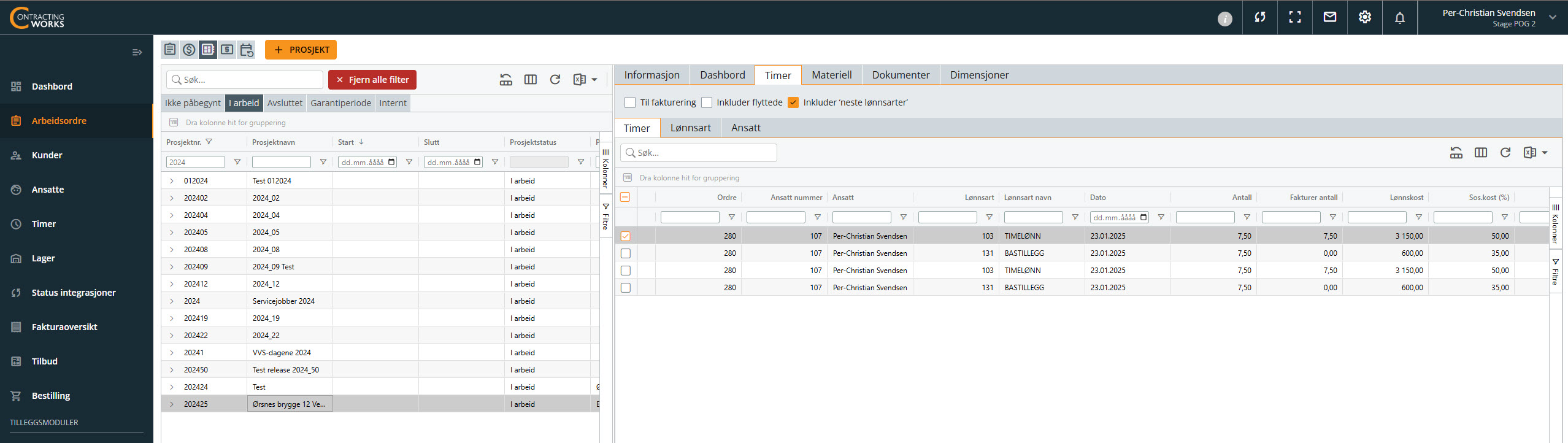The width and height of the screenshot is (1568, 443).
Task: Open calendar picker in Dato filter field
Action: pyautogui.click(x=1143, y=217)
